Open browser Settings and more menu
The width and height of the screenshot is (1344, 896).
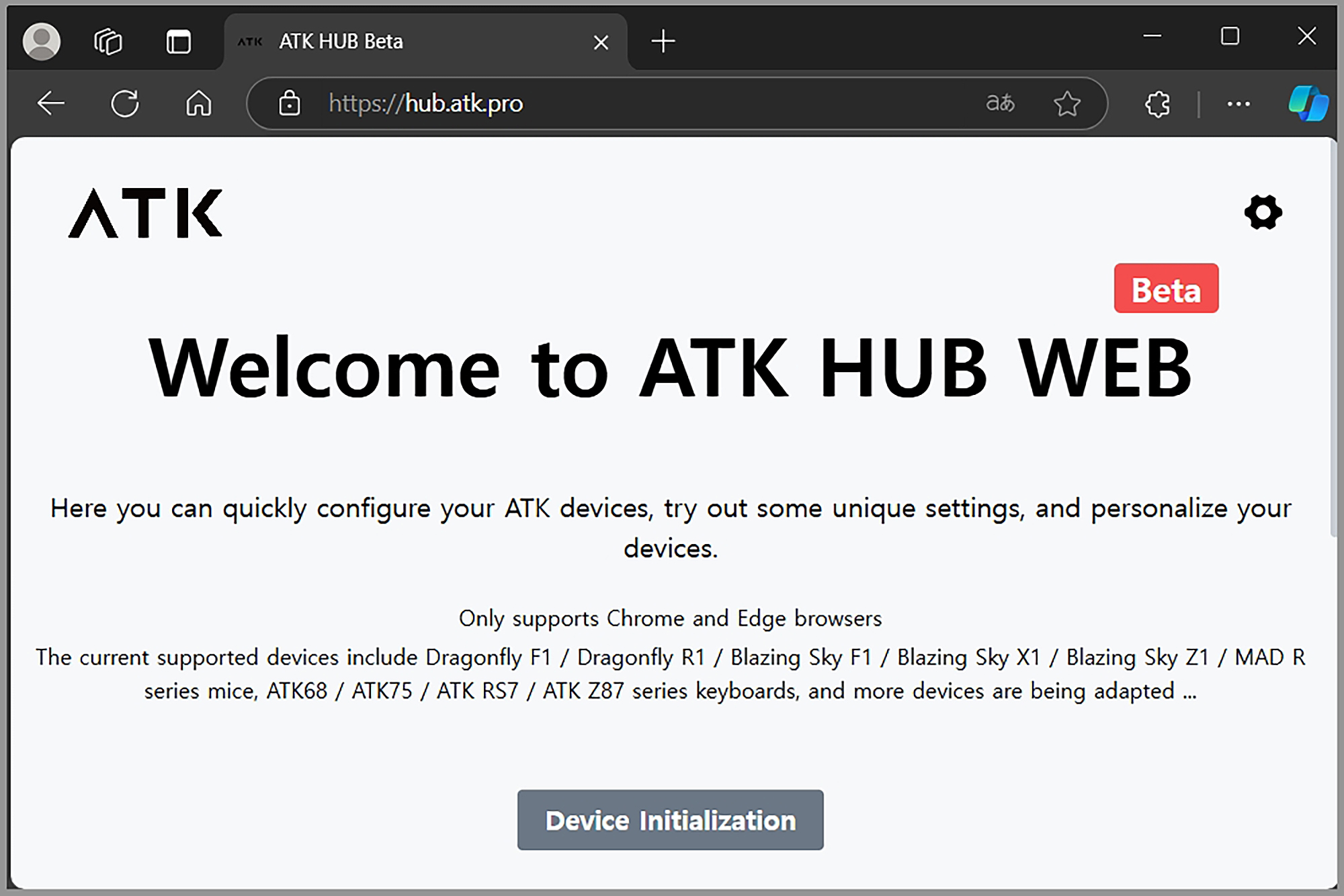pyautogui.click(x=1238, y=103)
